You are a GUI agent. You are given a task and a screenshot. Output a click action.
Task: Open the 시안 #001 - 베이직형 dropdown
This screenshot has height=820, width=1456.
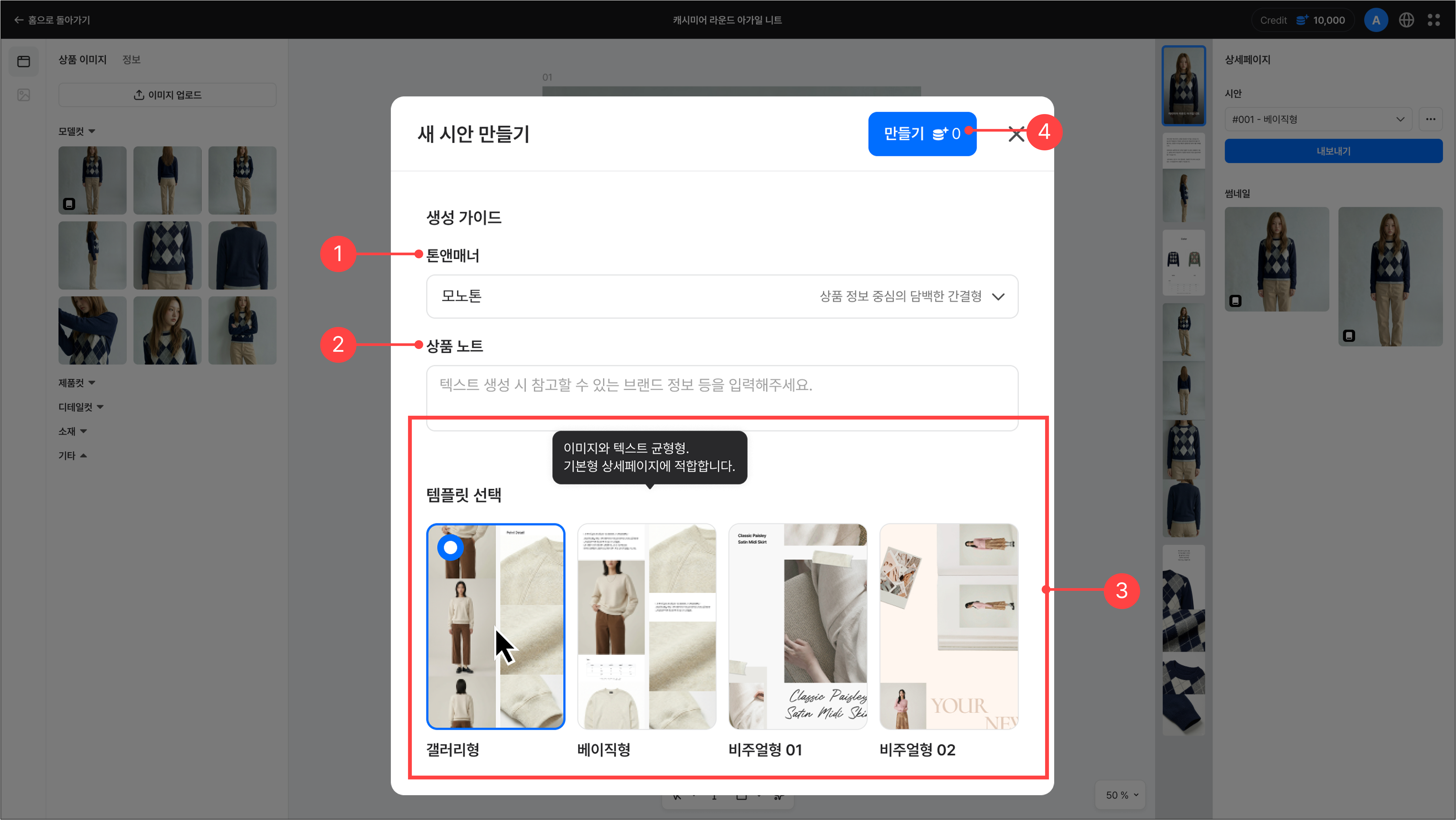coord(1318,119)
